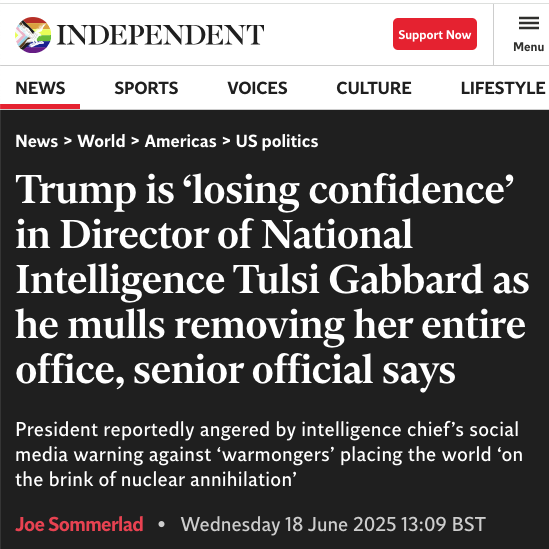Click the red Support Now button
Screen dimensions: 549x549
tap(435, 34)
